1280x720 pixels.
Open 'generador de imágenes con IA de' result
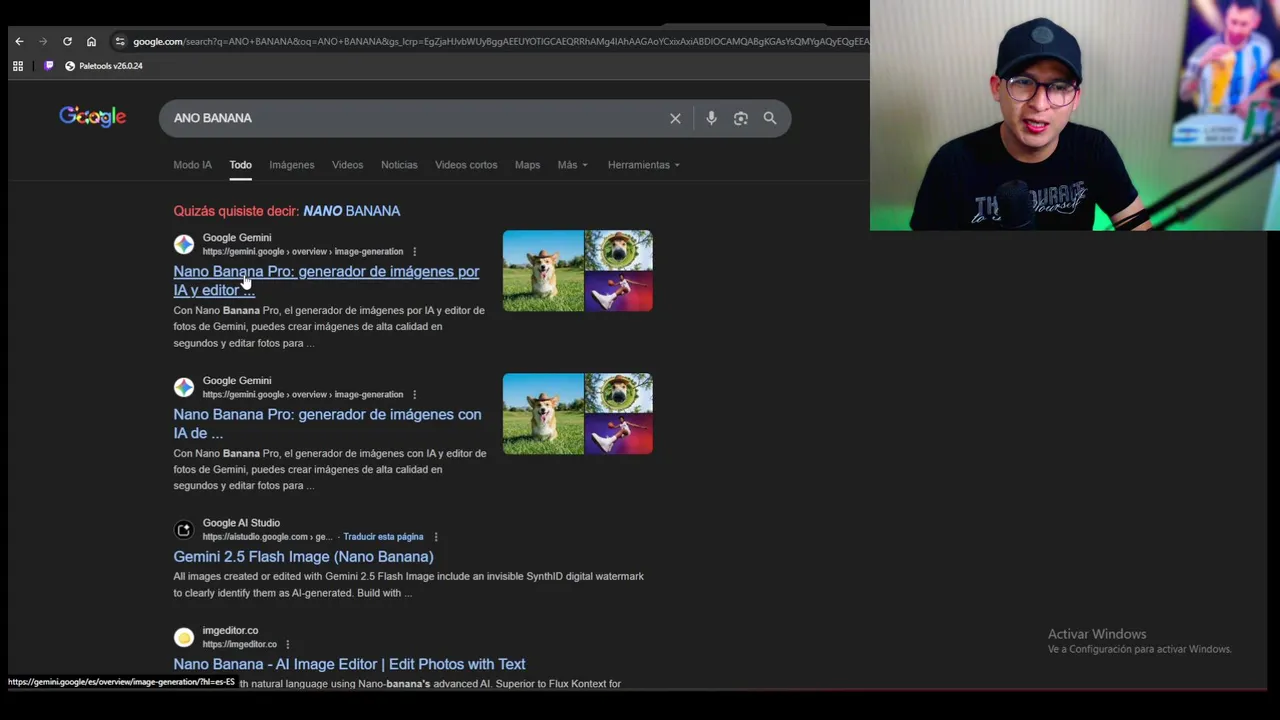coord(327,424)
